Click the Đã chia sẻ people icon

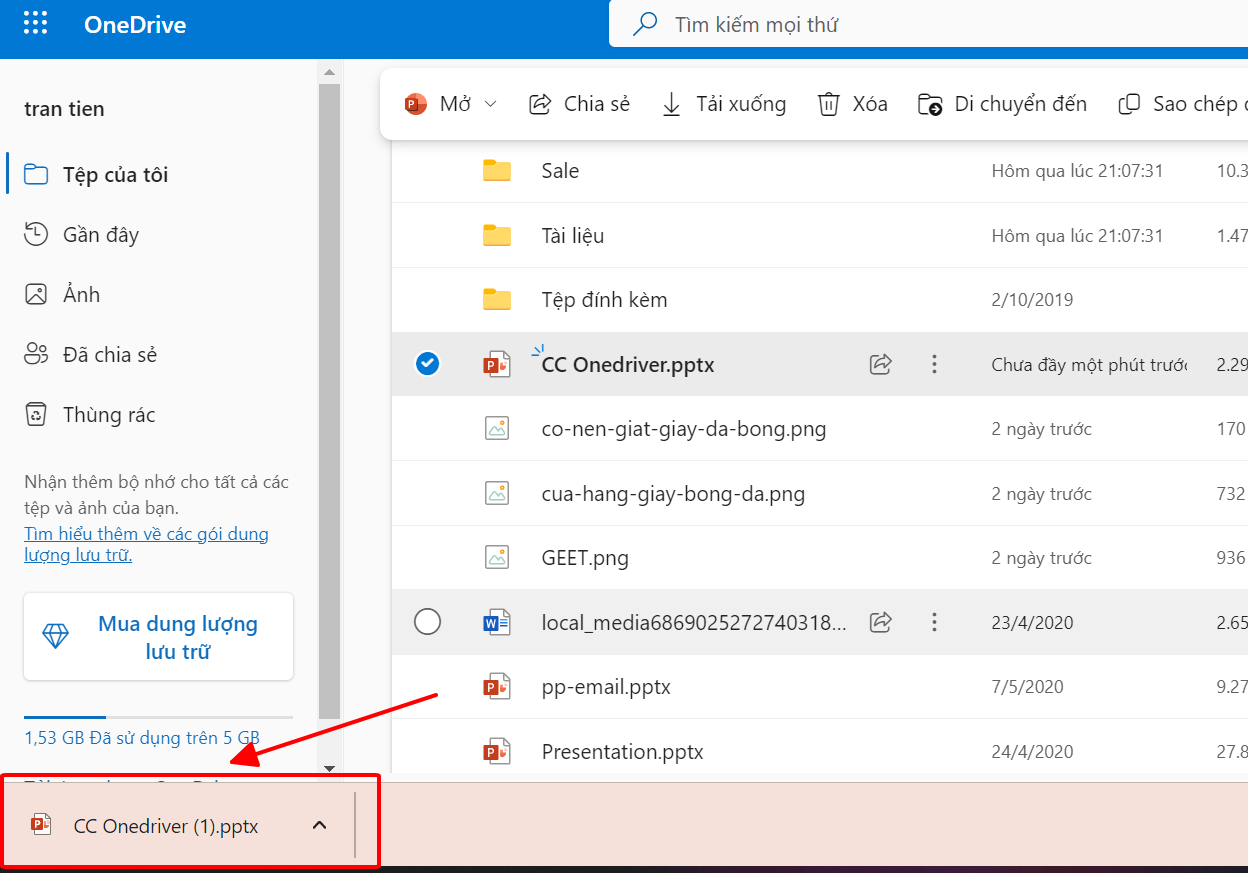pos(36,355)
